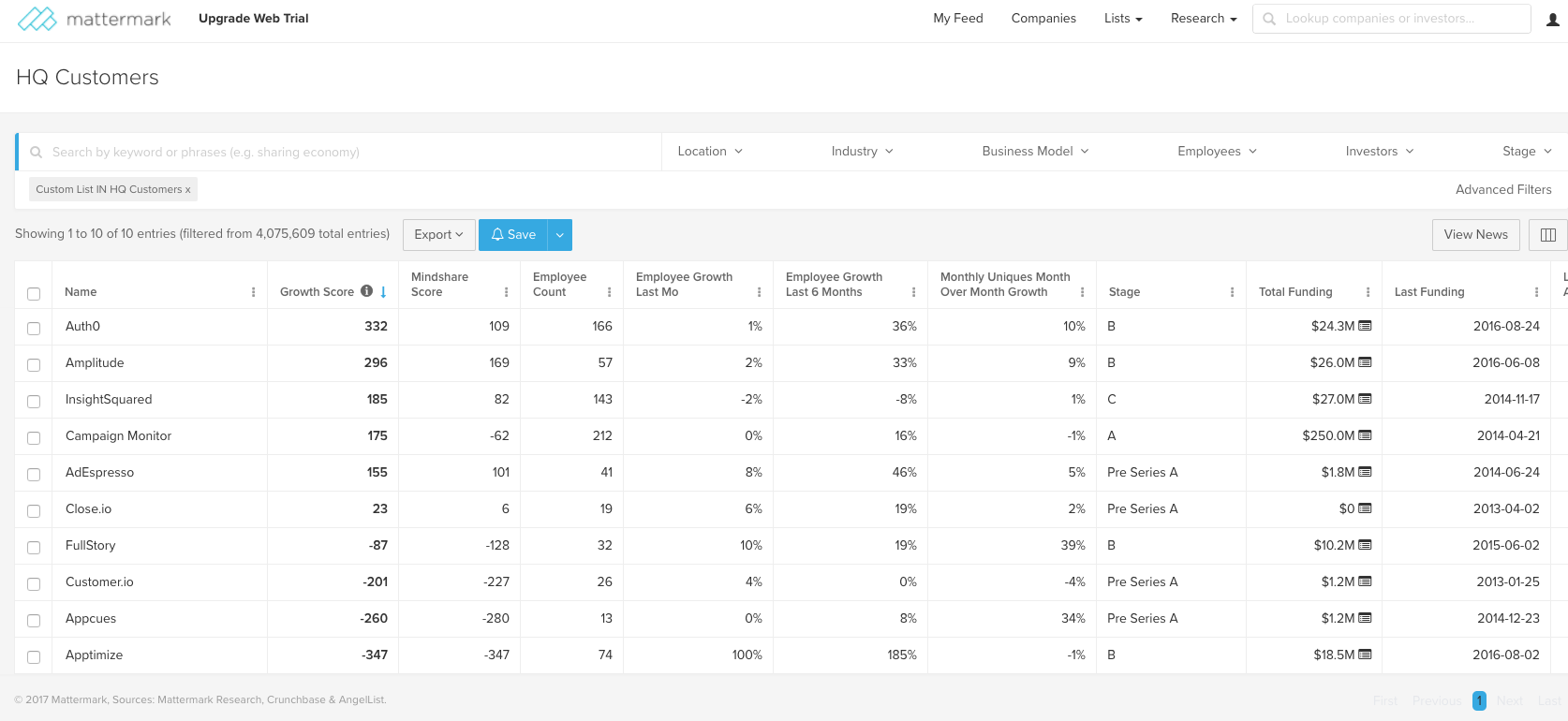
Task: Click the funding details icon for Close.io
Action: tap(1365, 508)
